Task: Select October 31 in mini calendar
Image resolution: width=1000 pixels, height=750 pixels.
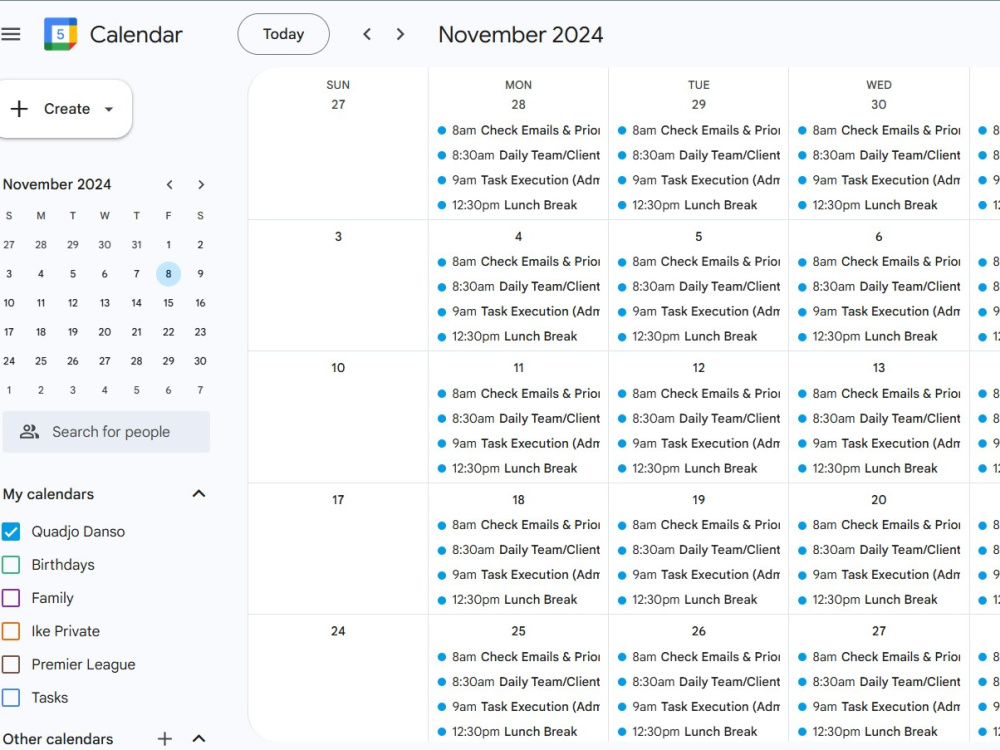Action: [x=136, y=244]
